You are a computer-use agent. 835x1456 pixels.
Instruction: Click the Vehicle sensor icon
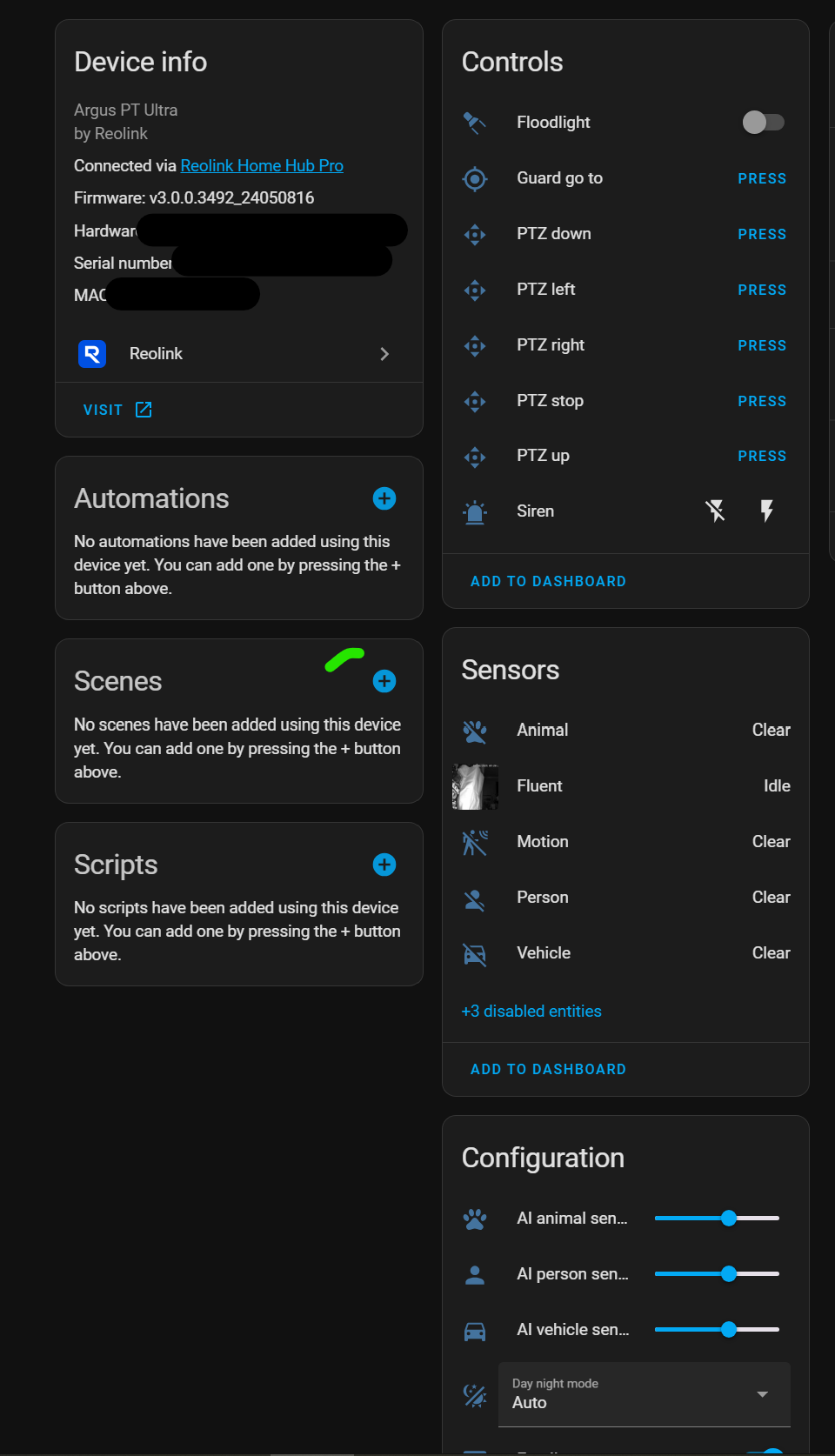475,953
